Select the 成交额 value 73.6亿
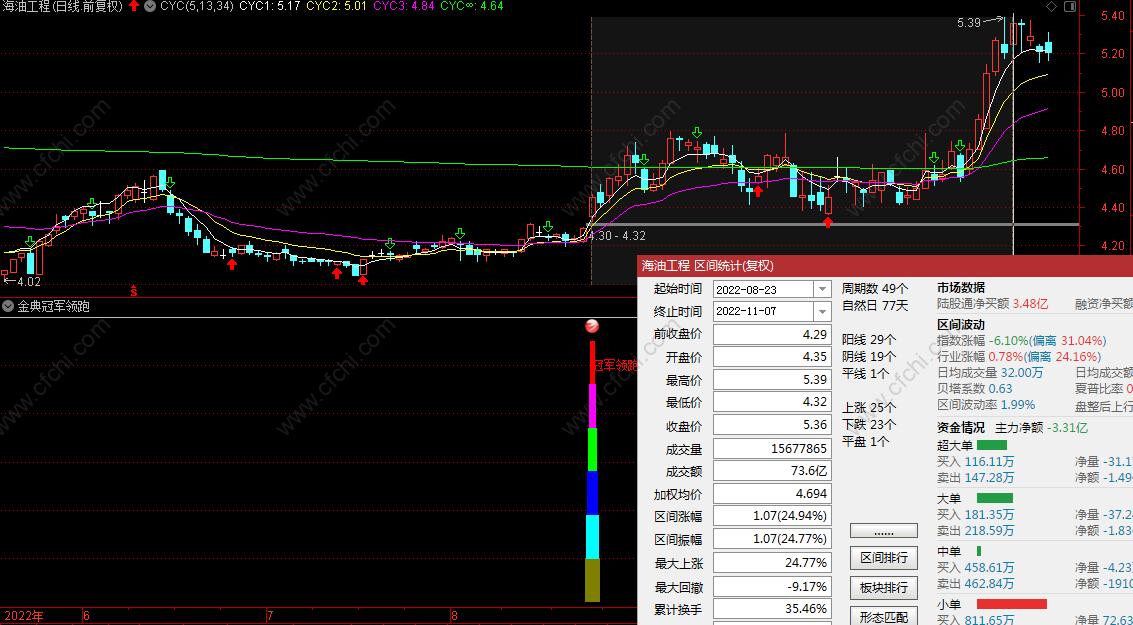The image size is (1133, 625). [x=772, y=471]
